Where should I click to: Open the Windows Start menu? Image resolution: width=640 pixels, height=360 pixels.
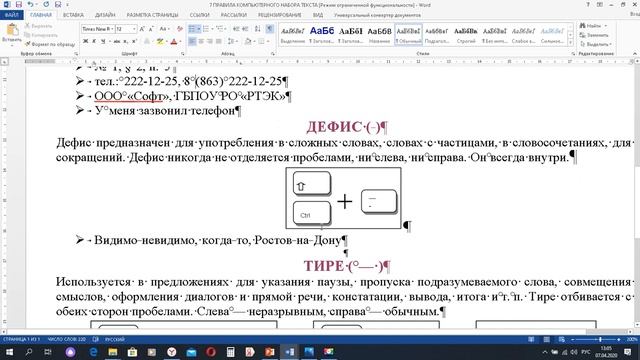[x=9, y=352]
